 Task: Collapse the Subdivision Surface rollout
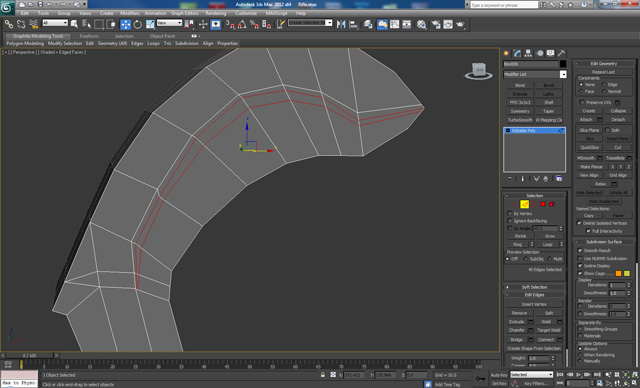tap(604, 242)
